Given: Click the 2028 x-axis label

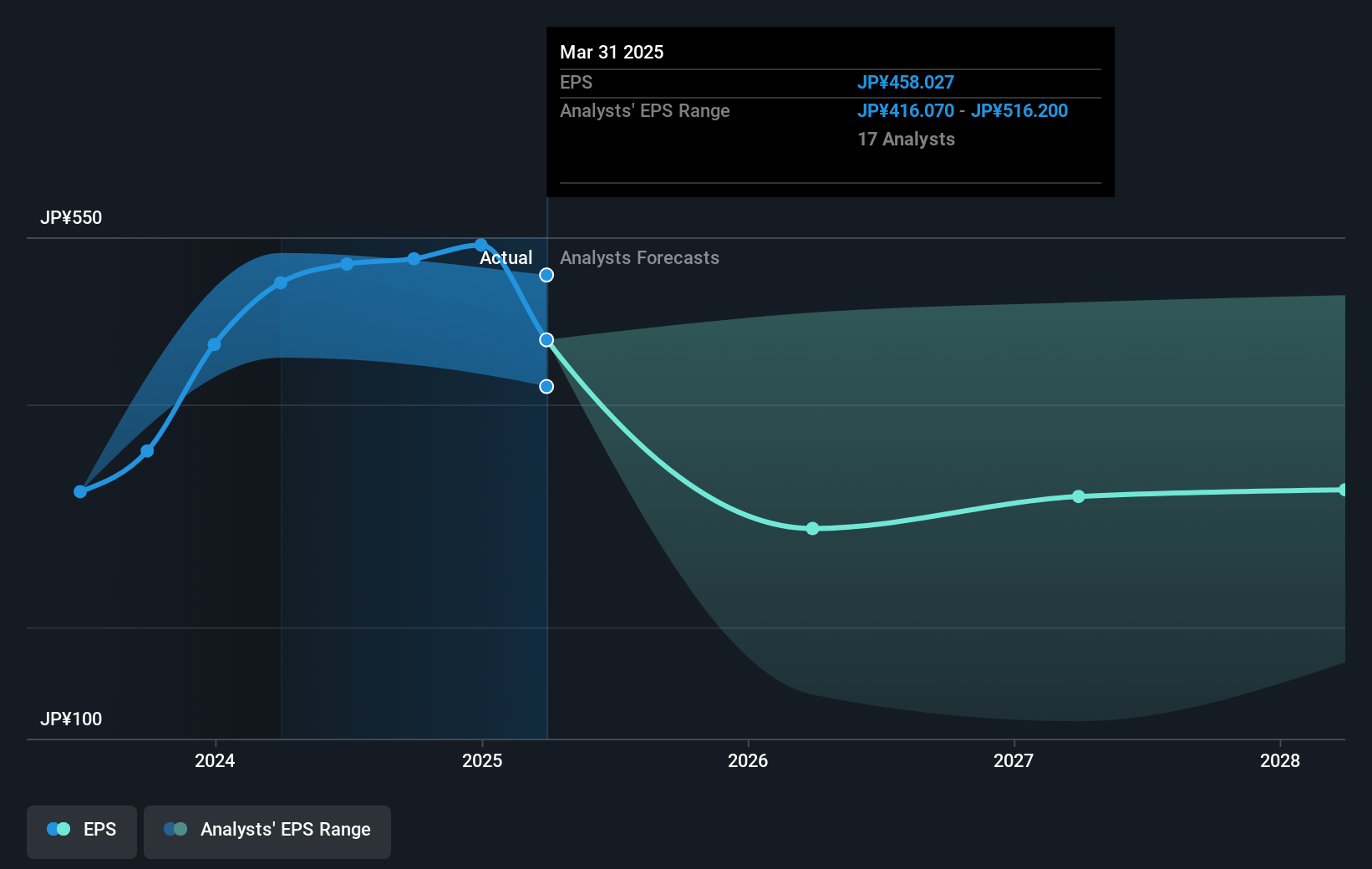Looking at the screenshot, I should click(1280, 760).
